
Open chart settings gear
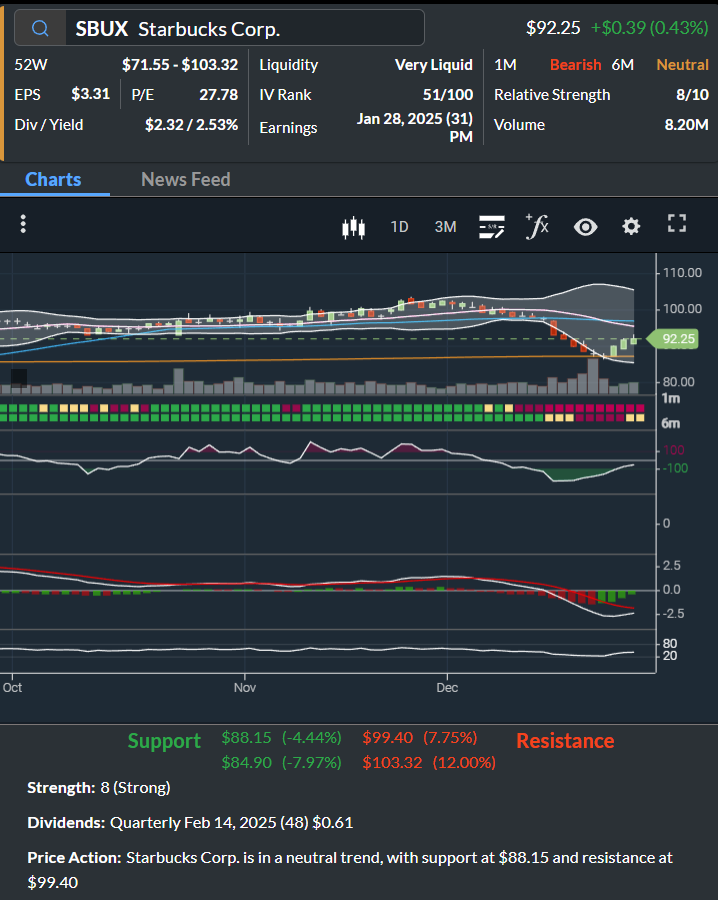pos(631,226)
